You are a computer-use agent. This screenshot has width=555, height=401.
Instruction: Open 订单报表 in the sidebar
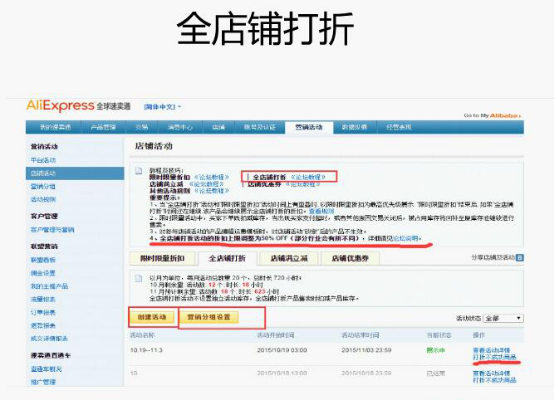coord(43,312)
